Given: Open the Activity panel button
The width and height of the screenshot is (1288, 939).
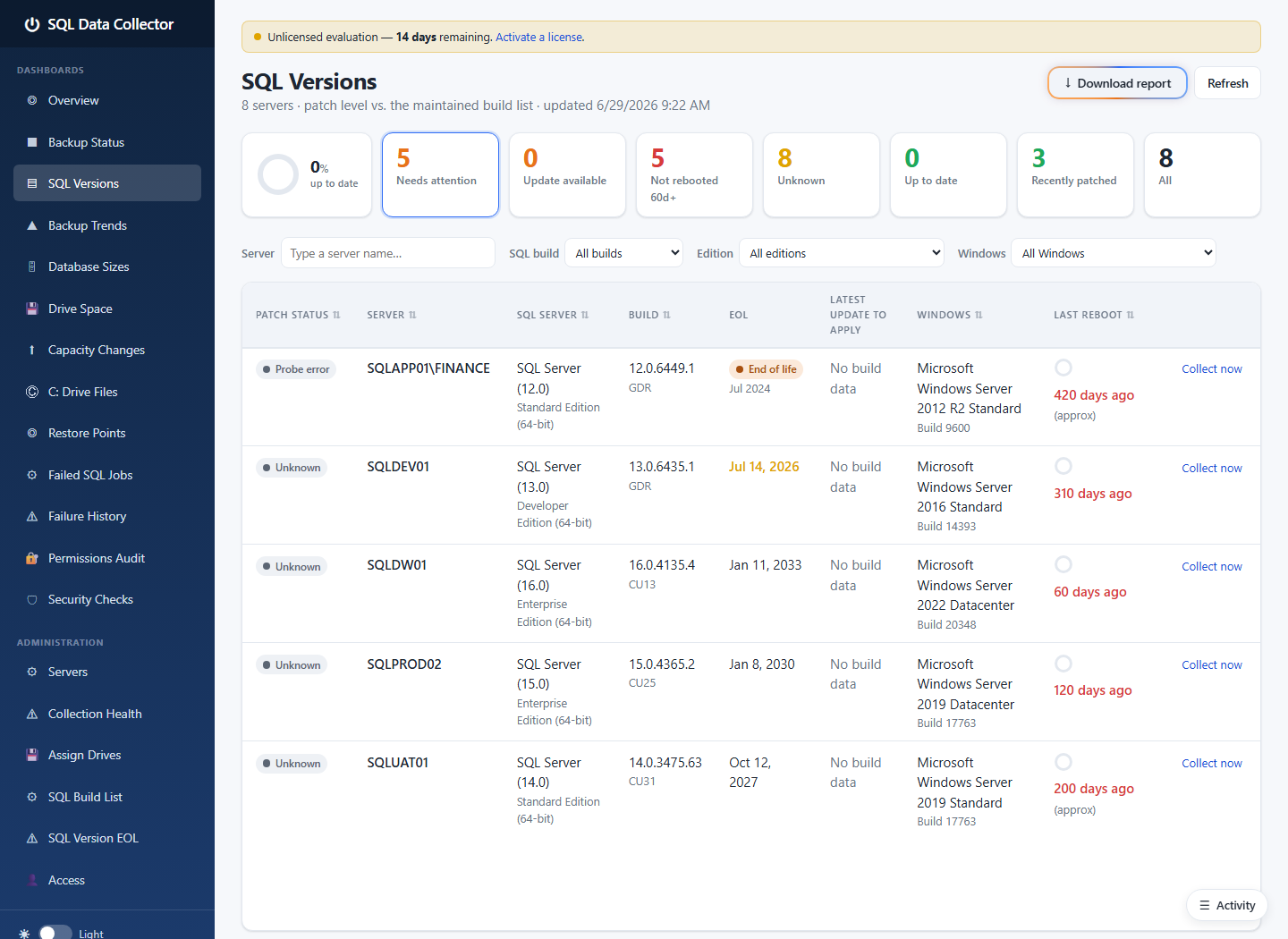Looking at the screenshot, I should click(x=1227, y=905).
